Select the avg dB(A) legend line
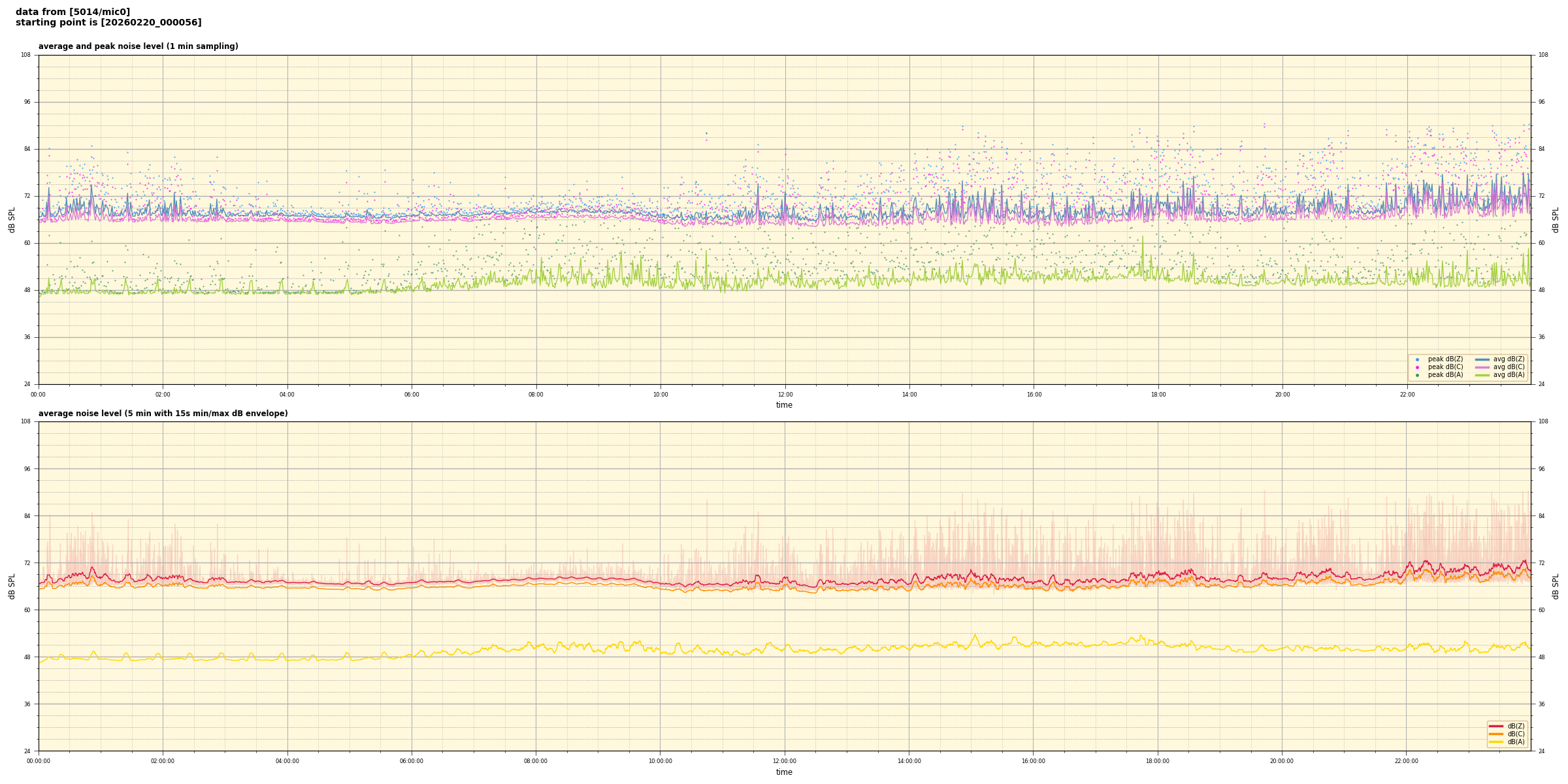The height and width of the screenshot is (784, 1568). click(x=1482, y=375)
